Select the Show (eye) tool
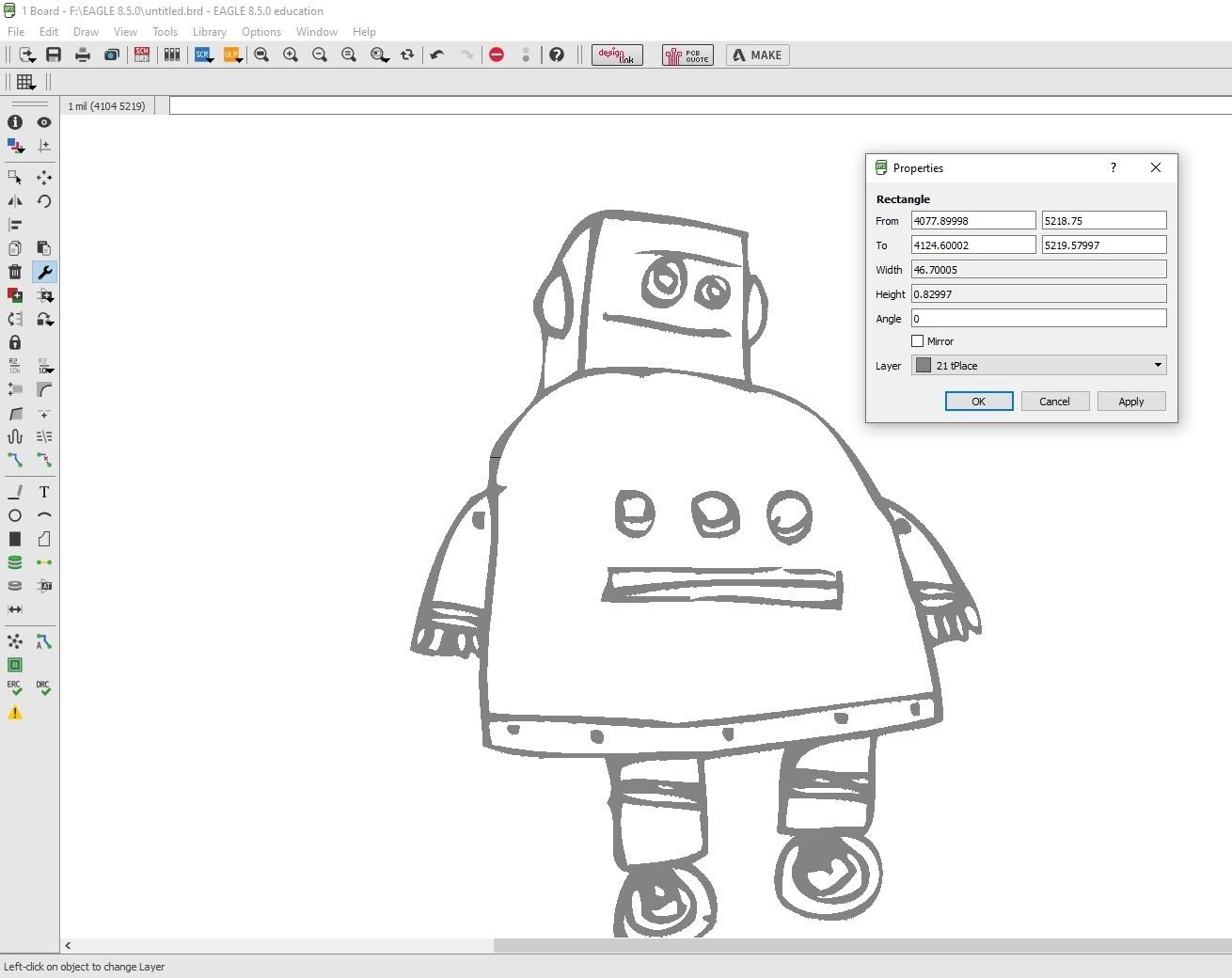 44,122
